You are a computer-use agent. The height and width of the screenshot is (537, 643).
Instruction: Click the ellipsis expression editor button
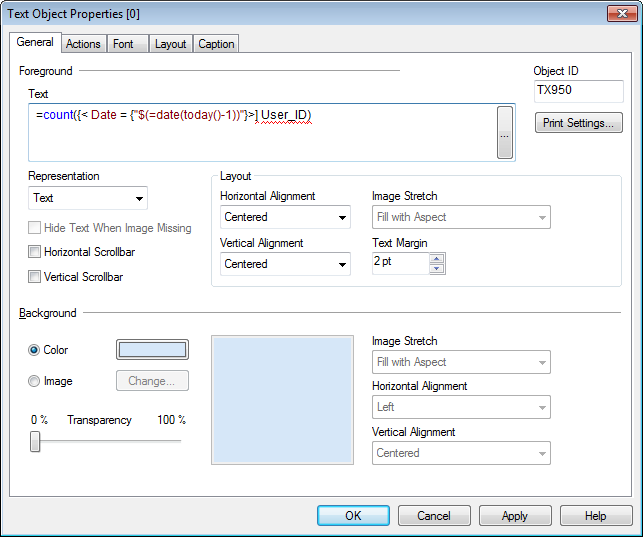(505, 132)
